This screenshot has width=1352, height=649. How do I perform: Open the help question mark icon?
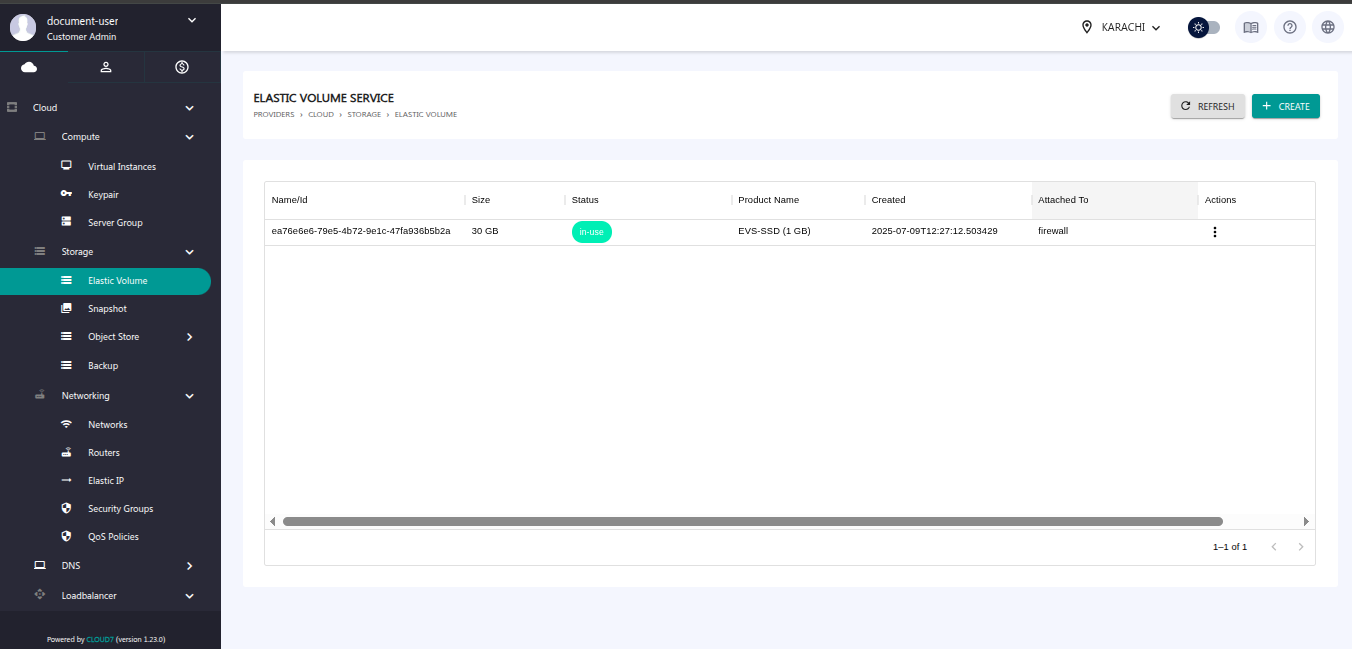click(1289, 27)
